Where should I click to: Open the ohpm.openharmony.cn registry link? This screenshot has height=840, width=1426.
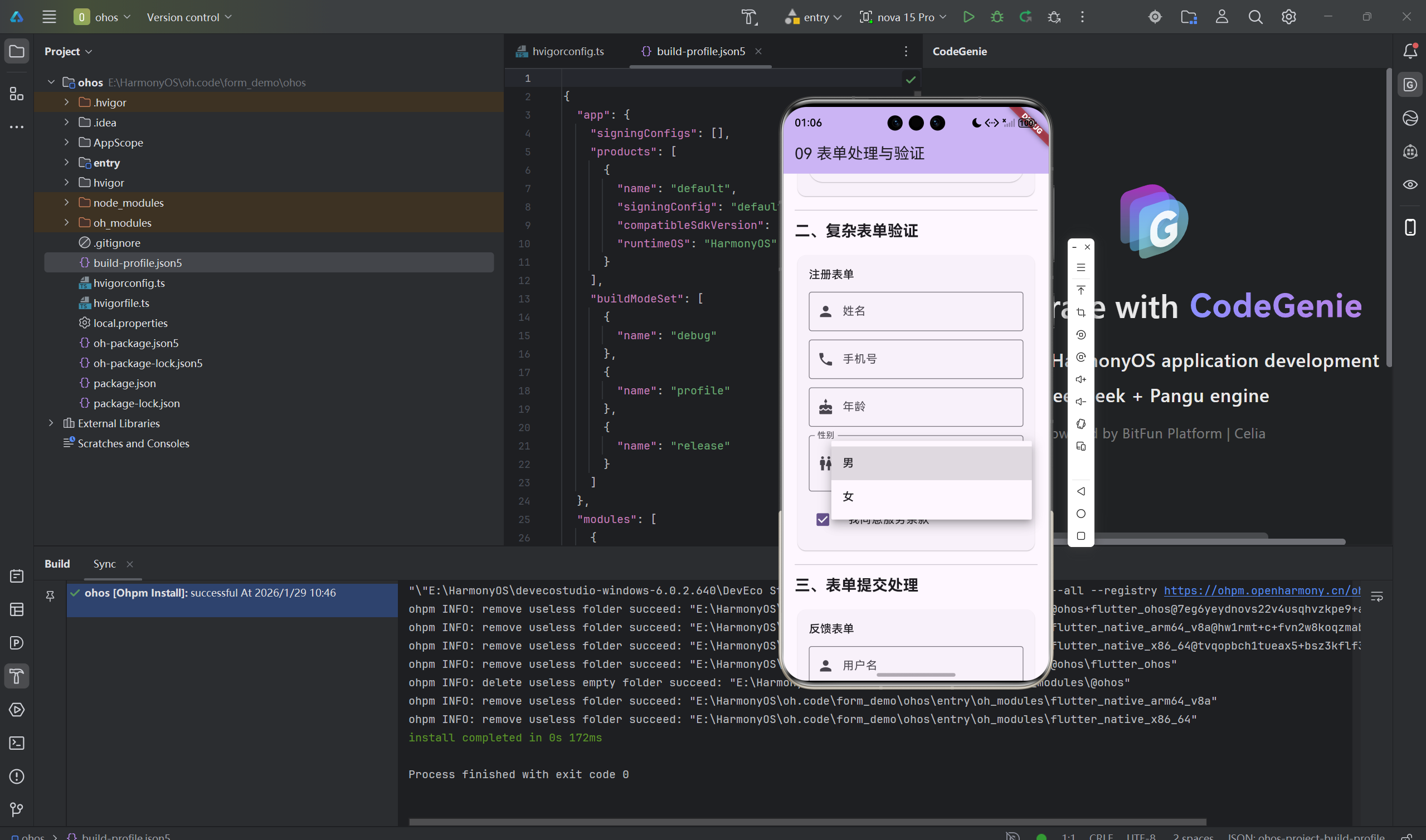click(1261, 590)
